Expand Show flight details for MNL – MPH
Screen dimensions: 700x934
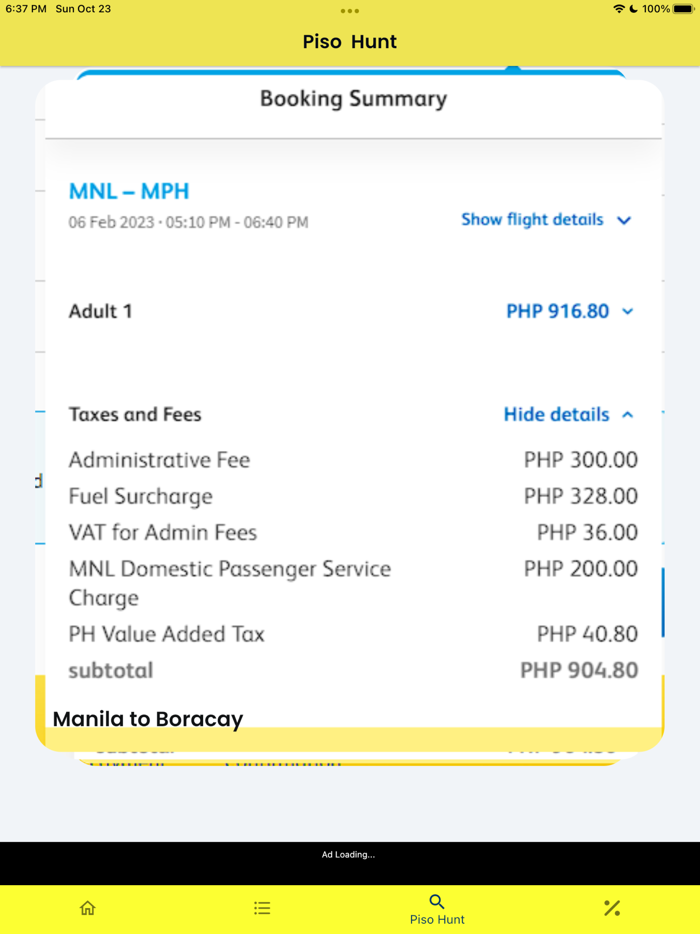tap(531, 220)
